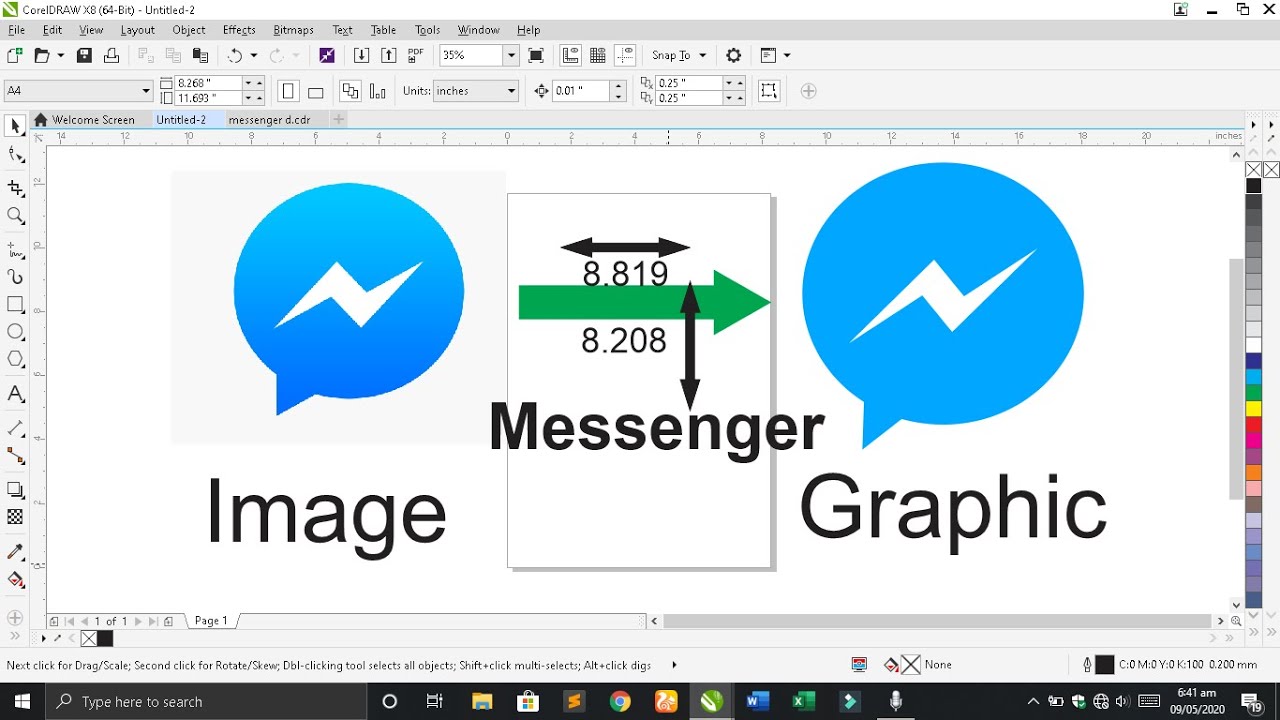
Task: Click the purple Search Content icon
Action: 327,56
